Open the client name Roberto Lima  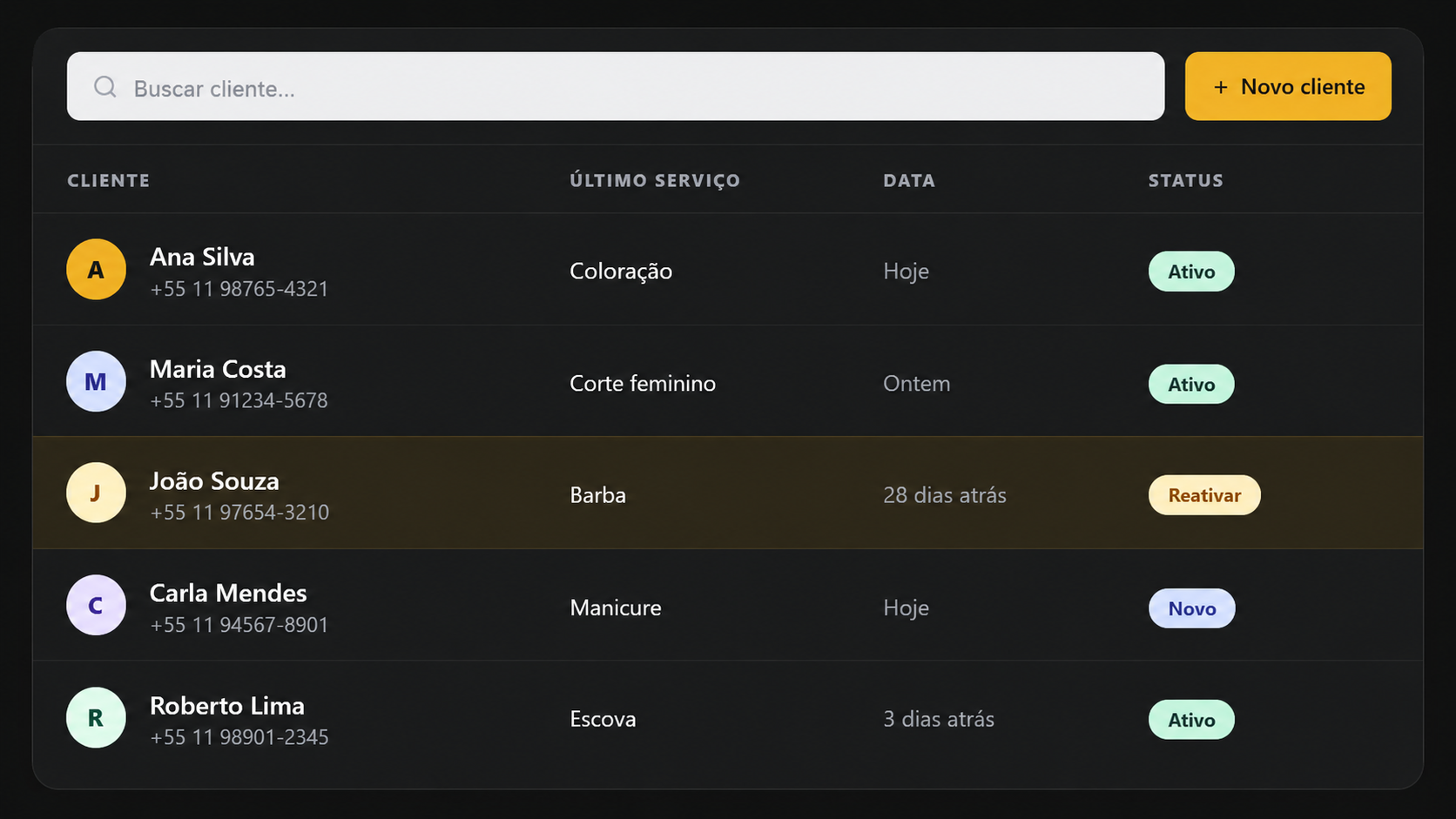point(227,705)
